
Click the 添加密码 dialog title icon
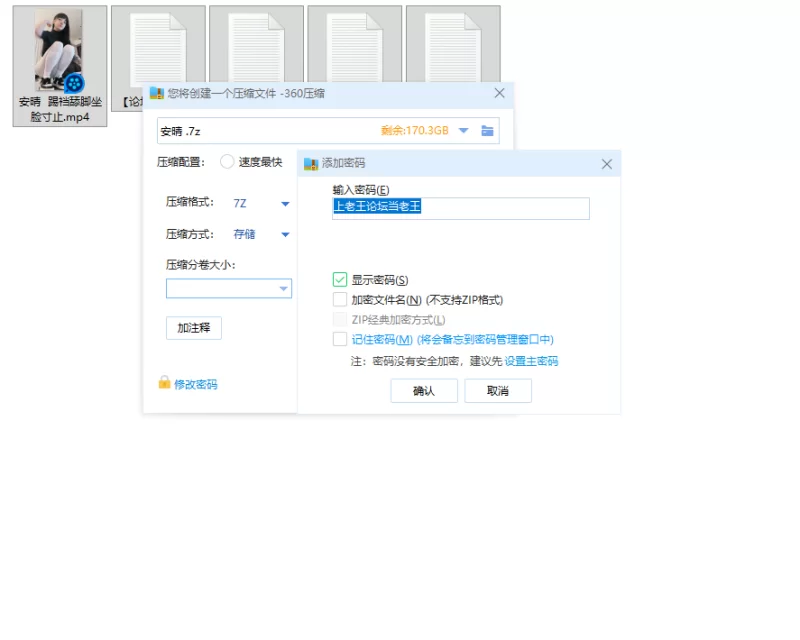tap(311, 164)
